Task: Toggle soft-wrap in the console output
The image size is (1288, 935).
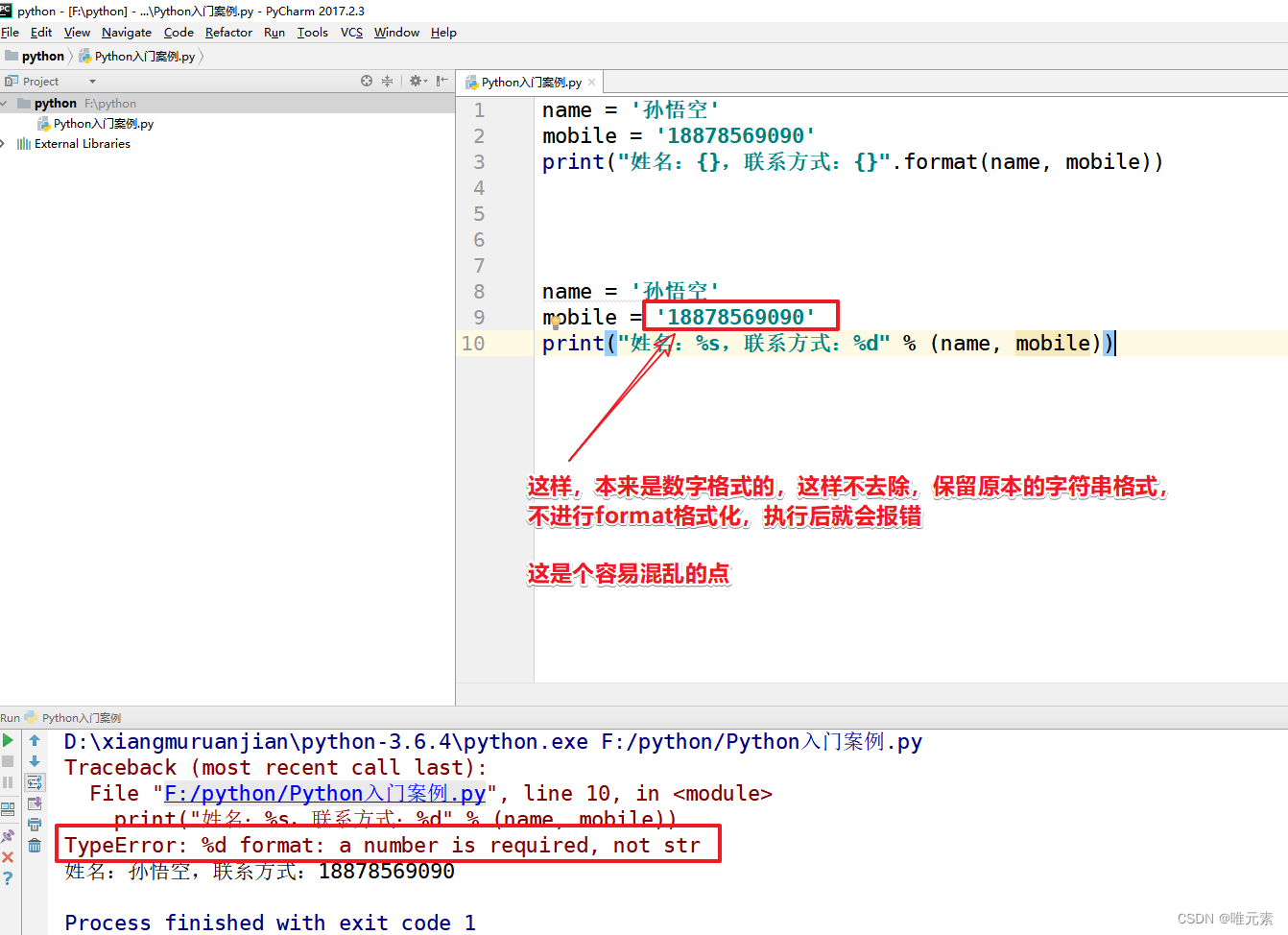Action: (x=35, y=782)
